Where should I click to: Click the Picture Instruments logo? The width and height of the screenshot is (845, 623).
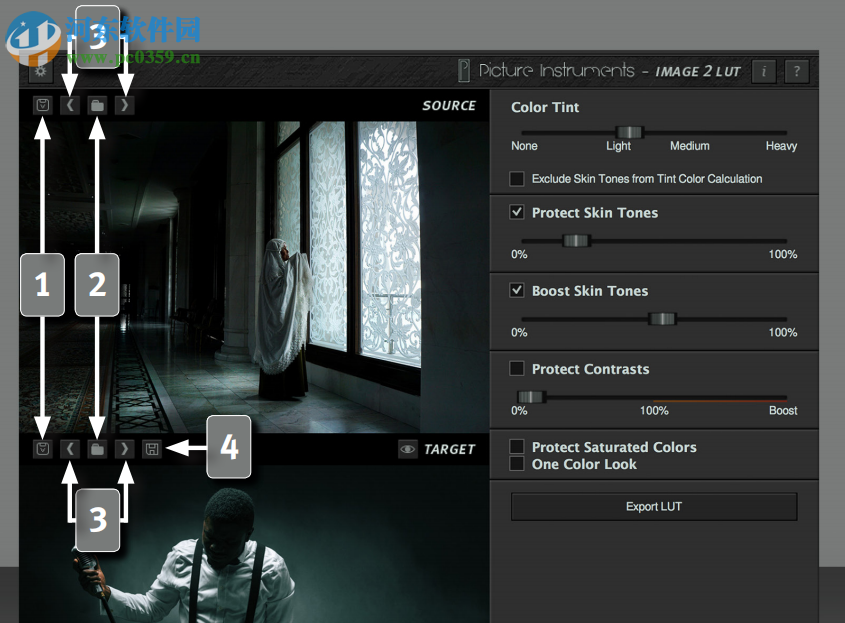pyautogui.click(x=463, y=71)
